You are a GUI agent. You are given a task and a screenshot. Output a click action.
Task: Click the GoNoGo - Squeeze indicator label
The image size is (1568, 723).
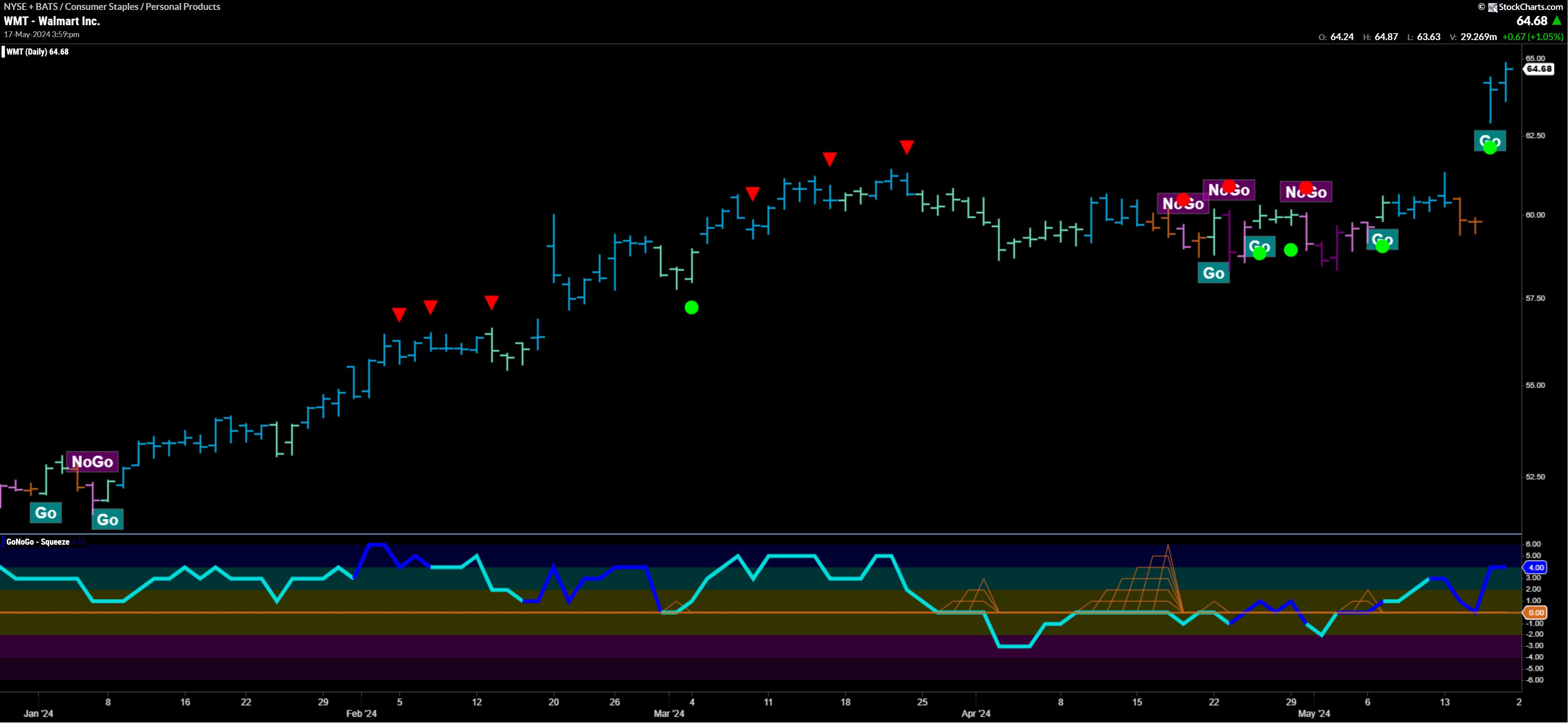pos(38,542)
